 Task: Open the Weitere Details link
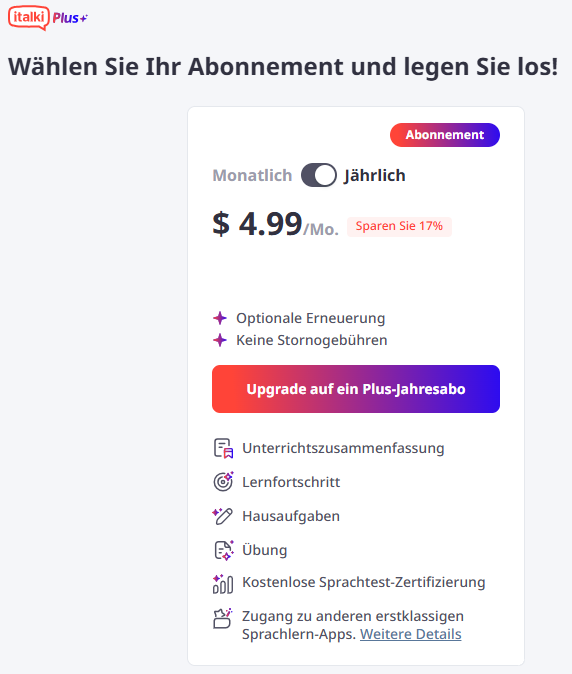point(410,634)
